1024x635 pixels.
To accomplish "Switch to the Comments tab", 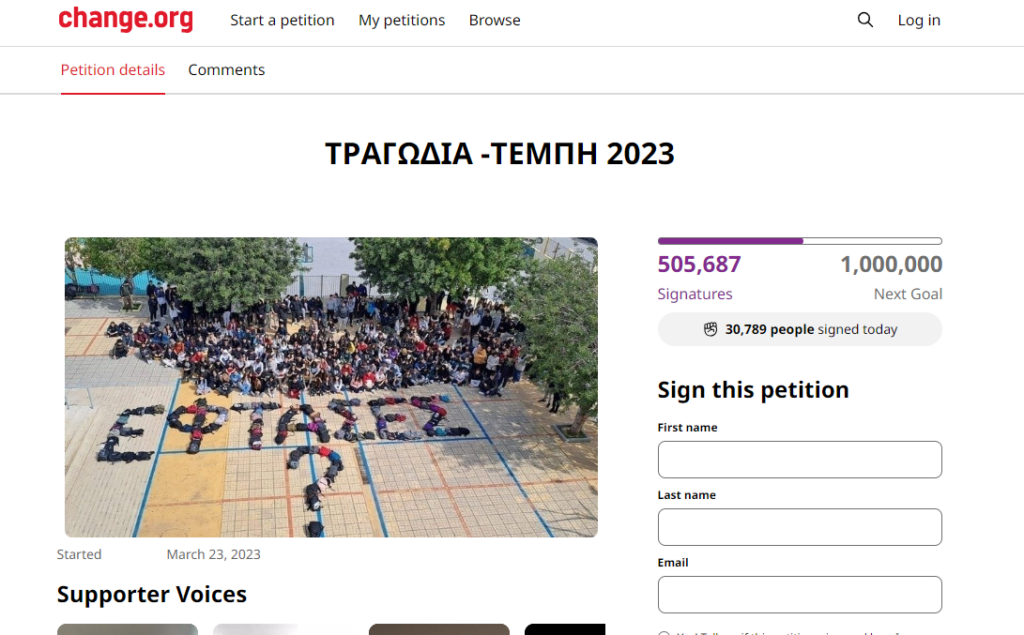I will [227, 70].
